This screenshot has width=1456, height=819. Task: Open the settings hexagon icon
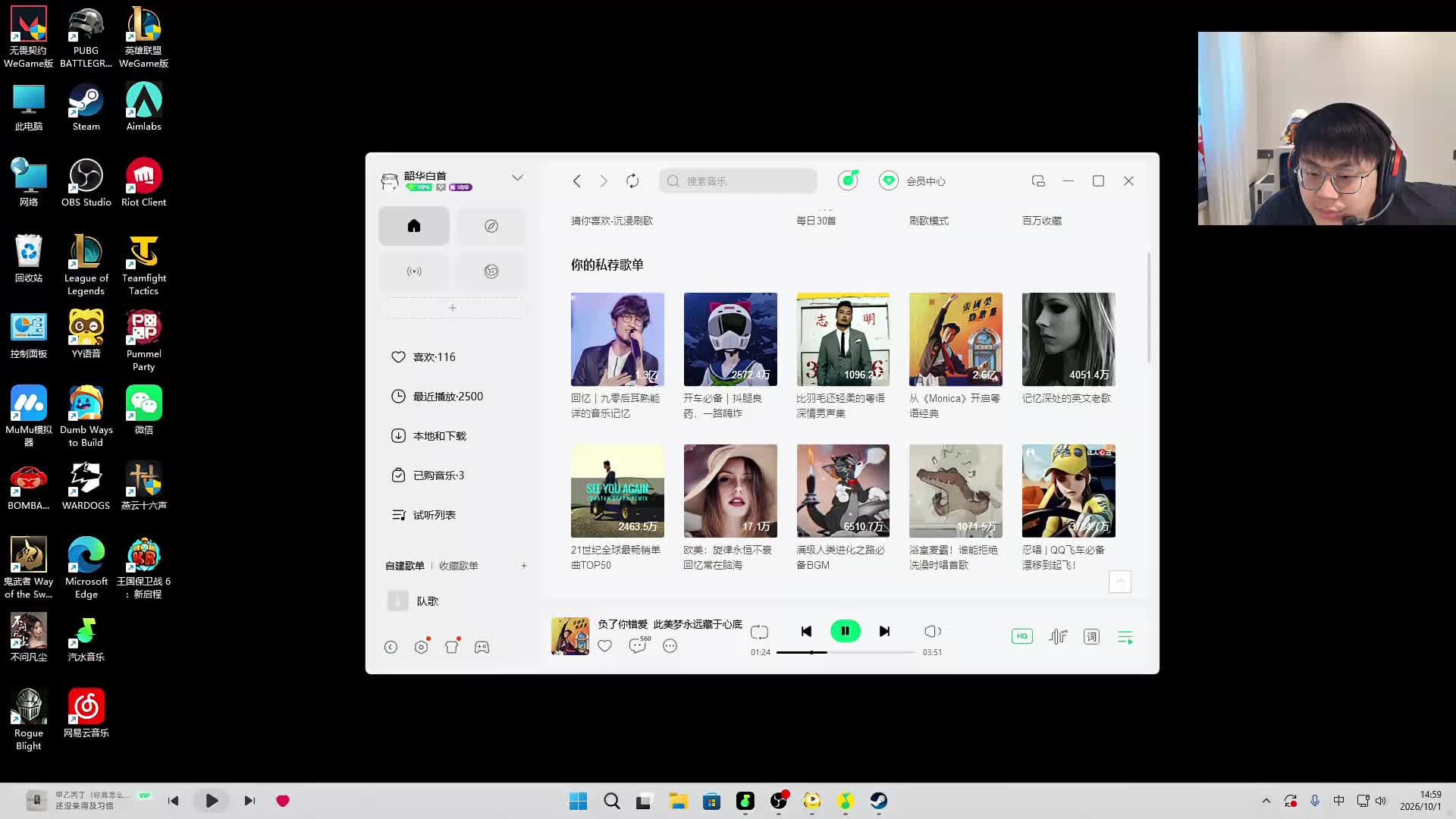[x=422, y=647]
